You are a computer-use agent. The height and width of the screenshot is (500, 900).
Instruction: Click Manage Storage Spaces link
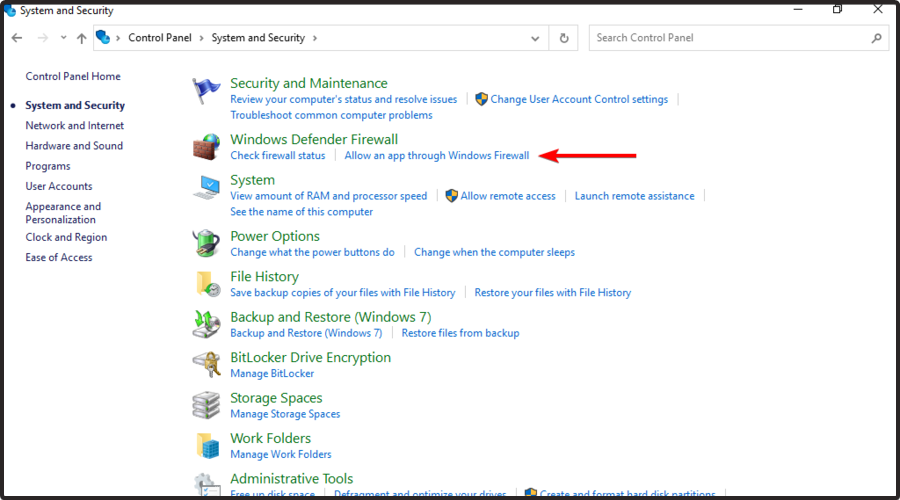coord(285,414)
